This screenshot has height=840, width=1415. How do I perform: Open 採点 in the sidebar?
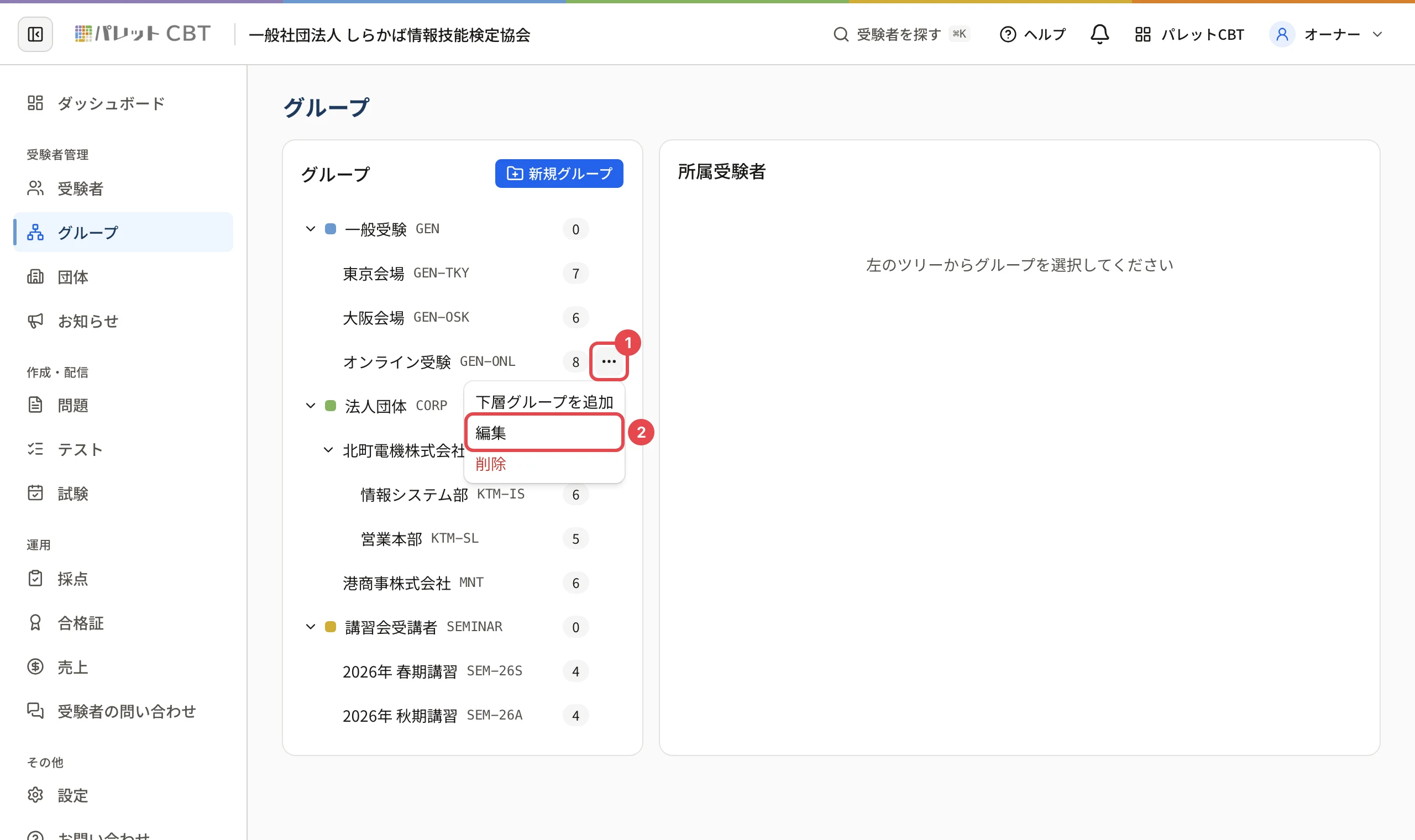click(x=123, y=579)
